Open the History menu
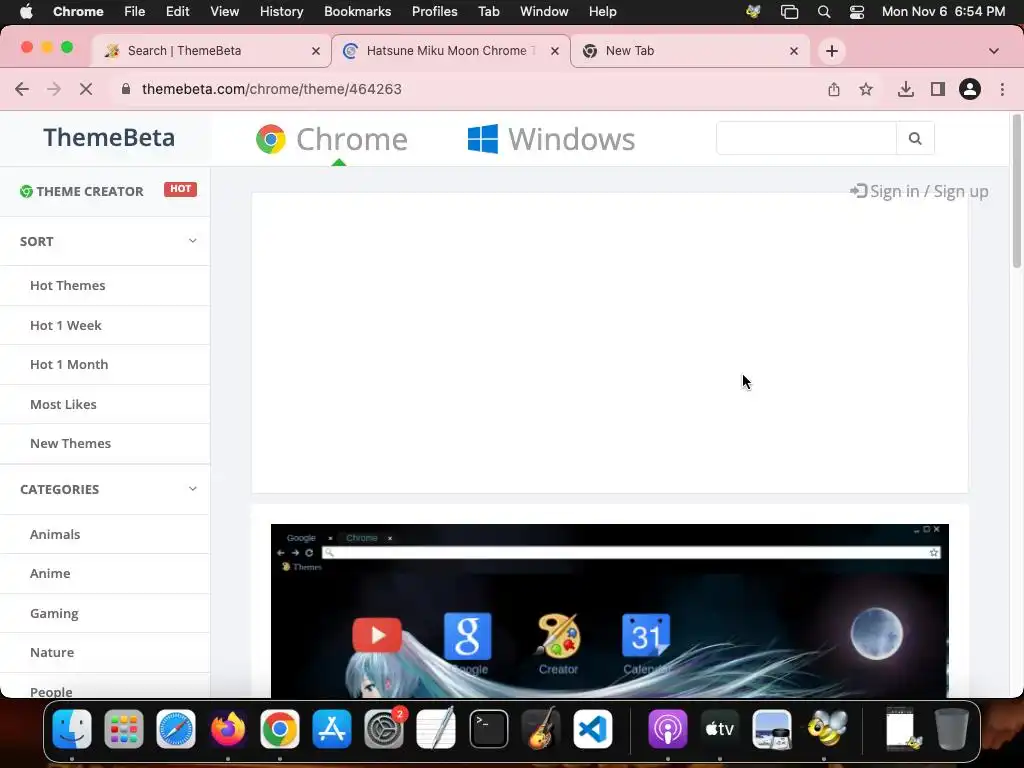The image size is (1024, 768). (281, 12)
